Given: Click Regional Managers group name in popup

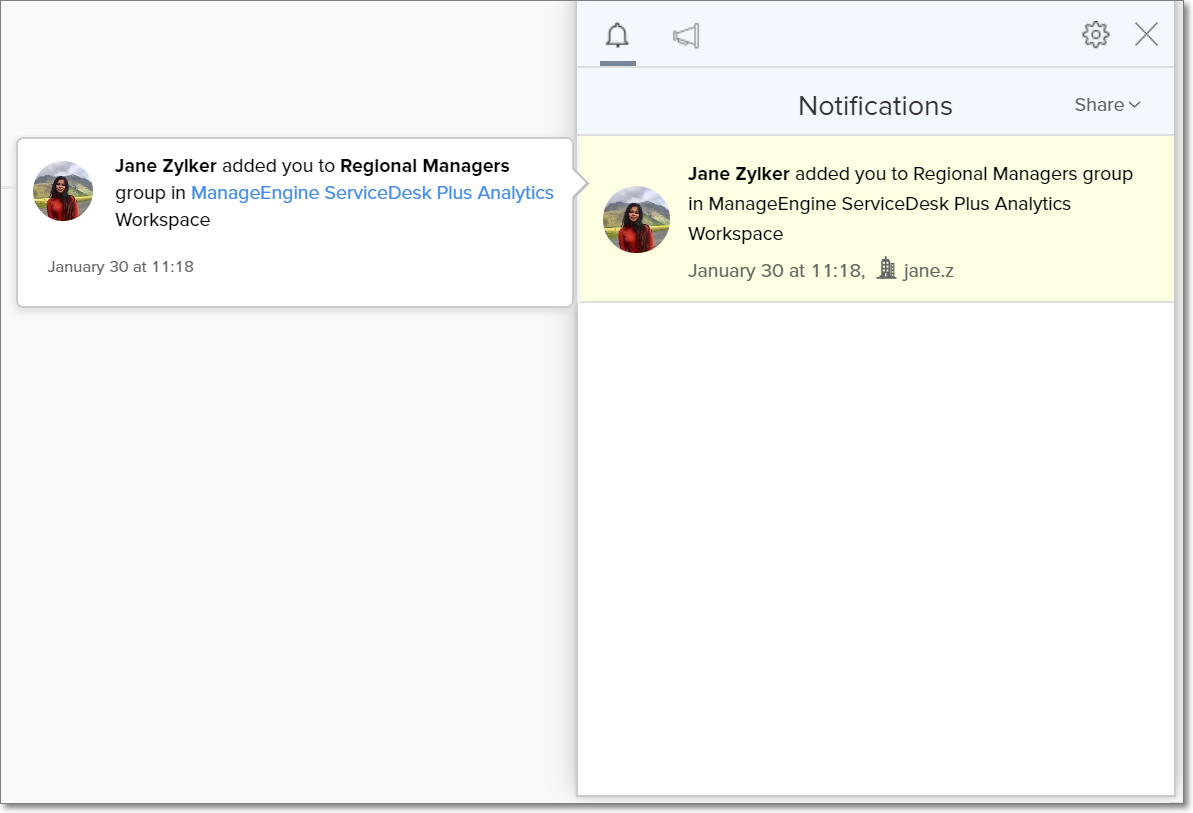Looking at the screenshot, I should [424, 166].
